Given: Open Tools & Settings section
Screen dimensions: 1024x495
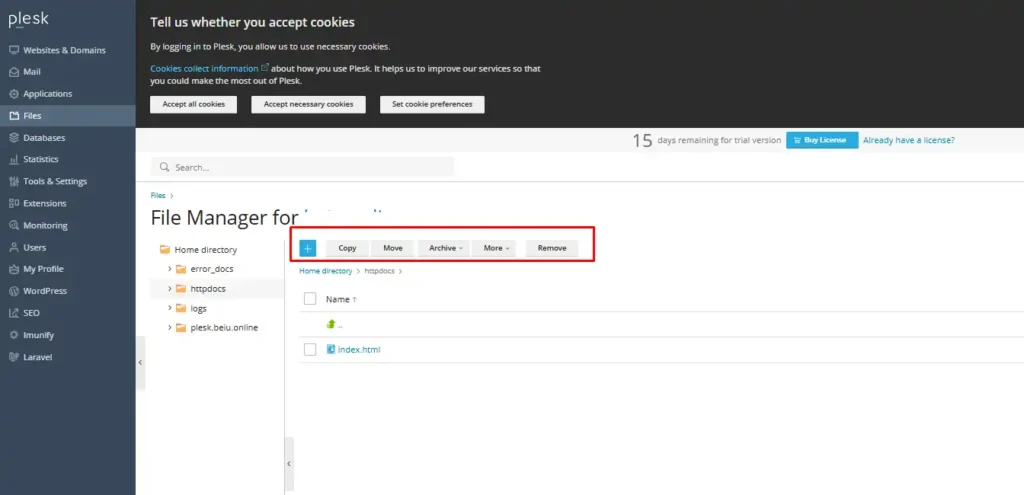Looking at the screenshot, I should 68,182.
